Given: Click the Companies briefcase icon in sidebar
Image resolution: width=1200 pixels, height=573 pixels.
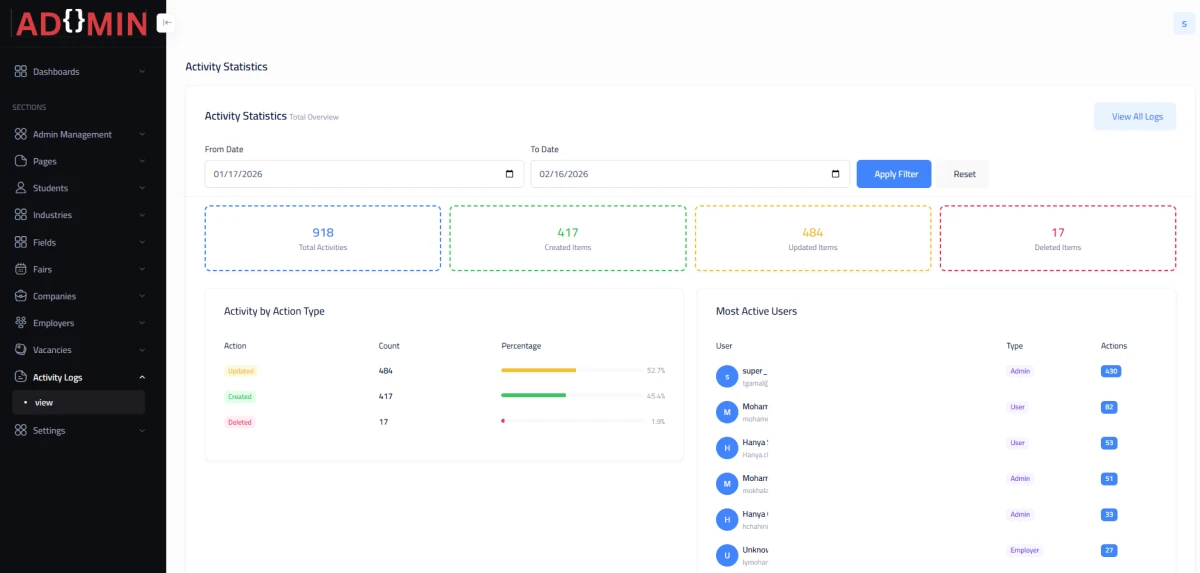Looking at the screenshot, I should click(21, 296).
